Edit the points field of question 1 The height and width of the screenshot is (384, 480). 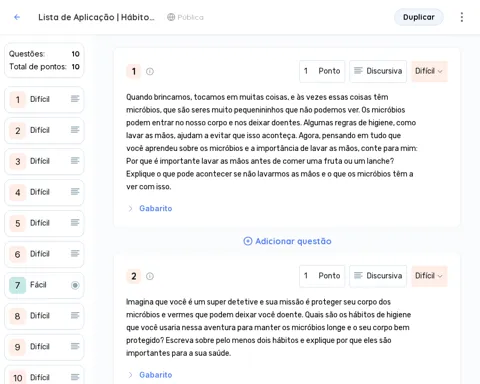tap(322, 71)
